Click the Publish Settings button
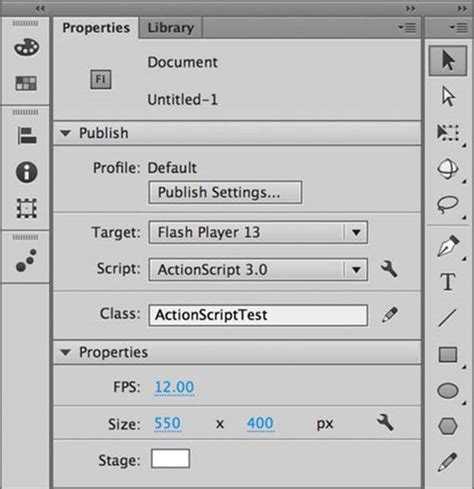Viewport: 474px width, 489px height. click(x=225, y=192)
